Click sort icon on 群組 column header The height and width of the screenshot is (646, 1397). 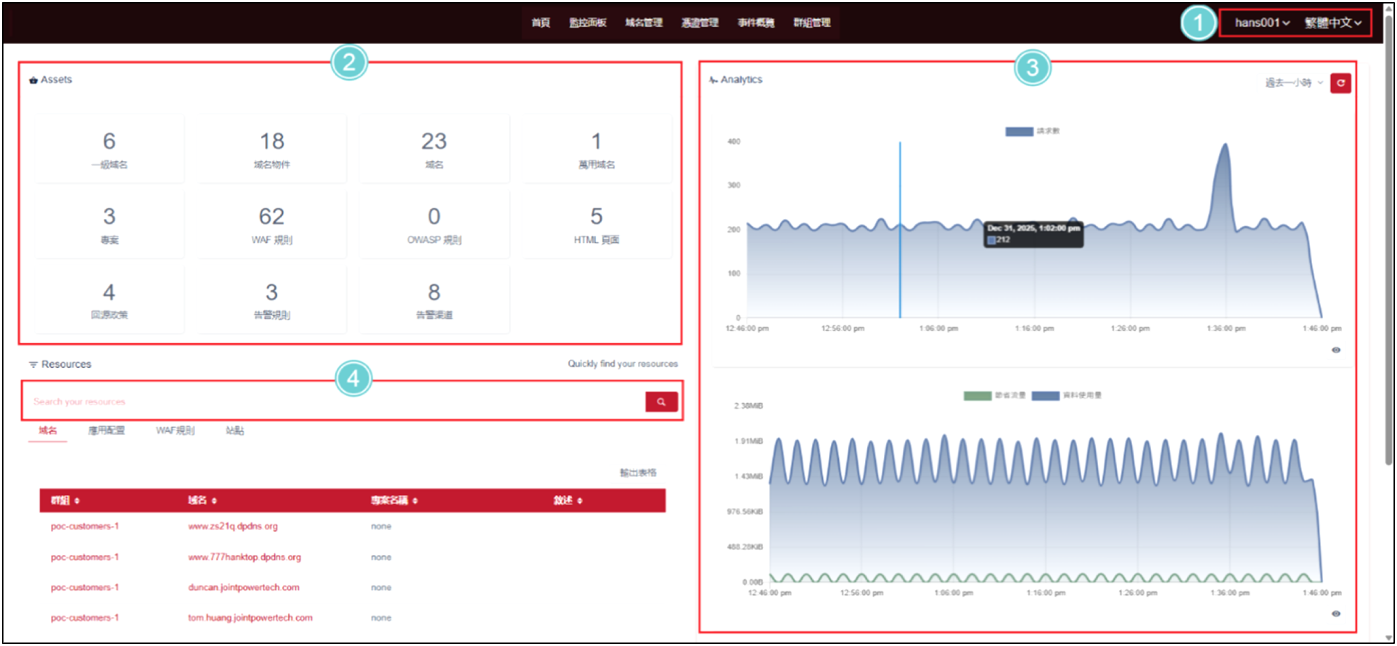tap(77, 501)
